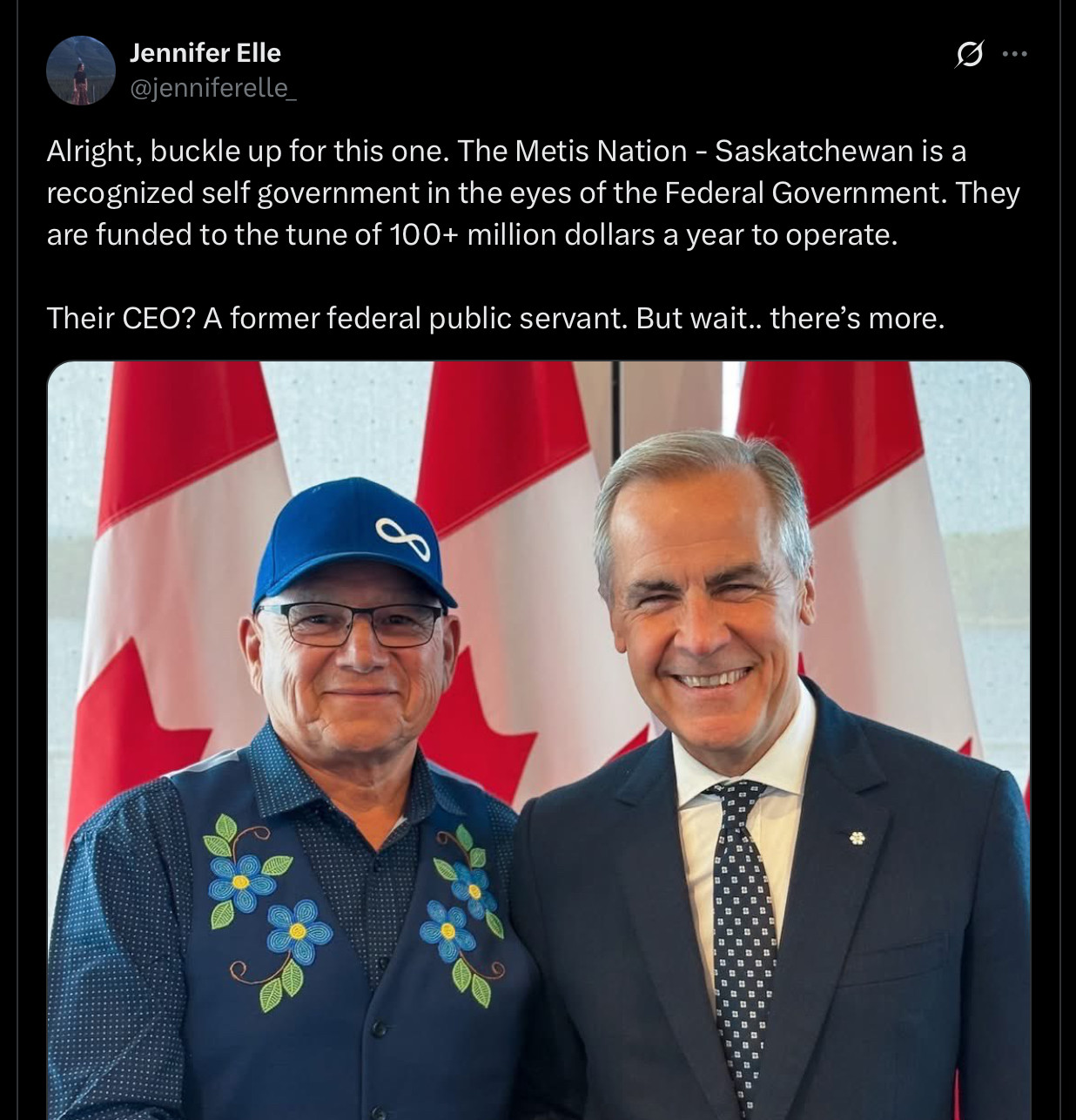
Task: Open the three-dot more options menu
Action: (x=1014, y=54)
